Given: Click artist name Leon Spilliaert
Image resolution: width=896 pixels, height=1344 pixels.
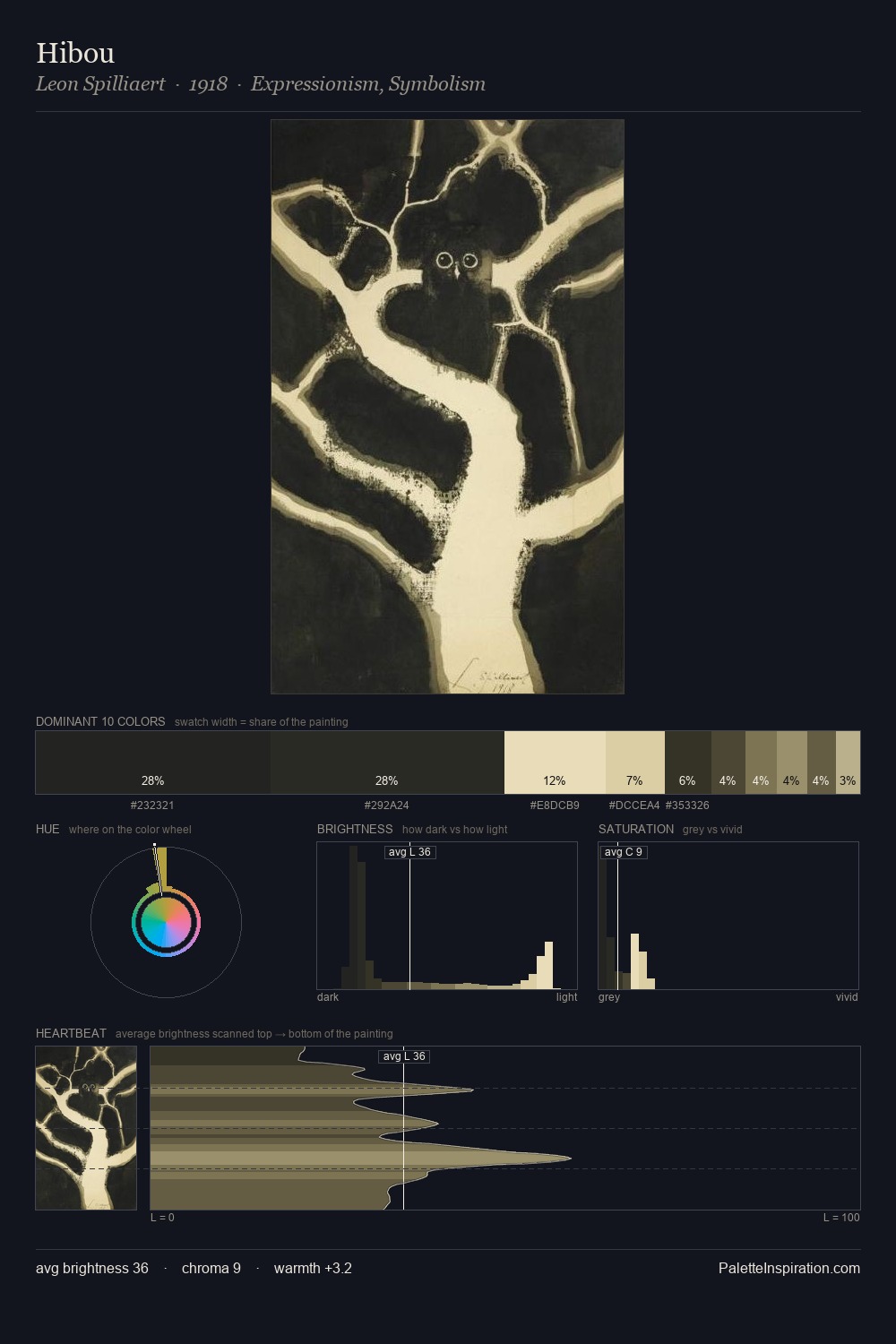Looking at the screenshot, I should (100, 84).
